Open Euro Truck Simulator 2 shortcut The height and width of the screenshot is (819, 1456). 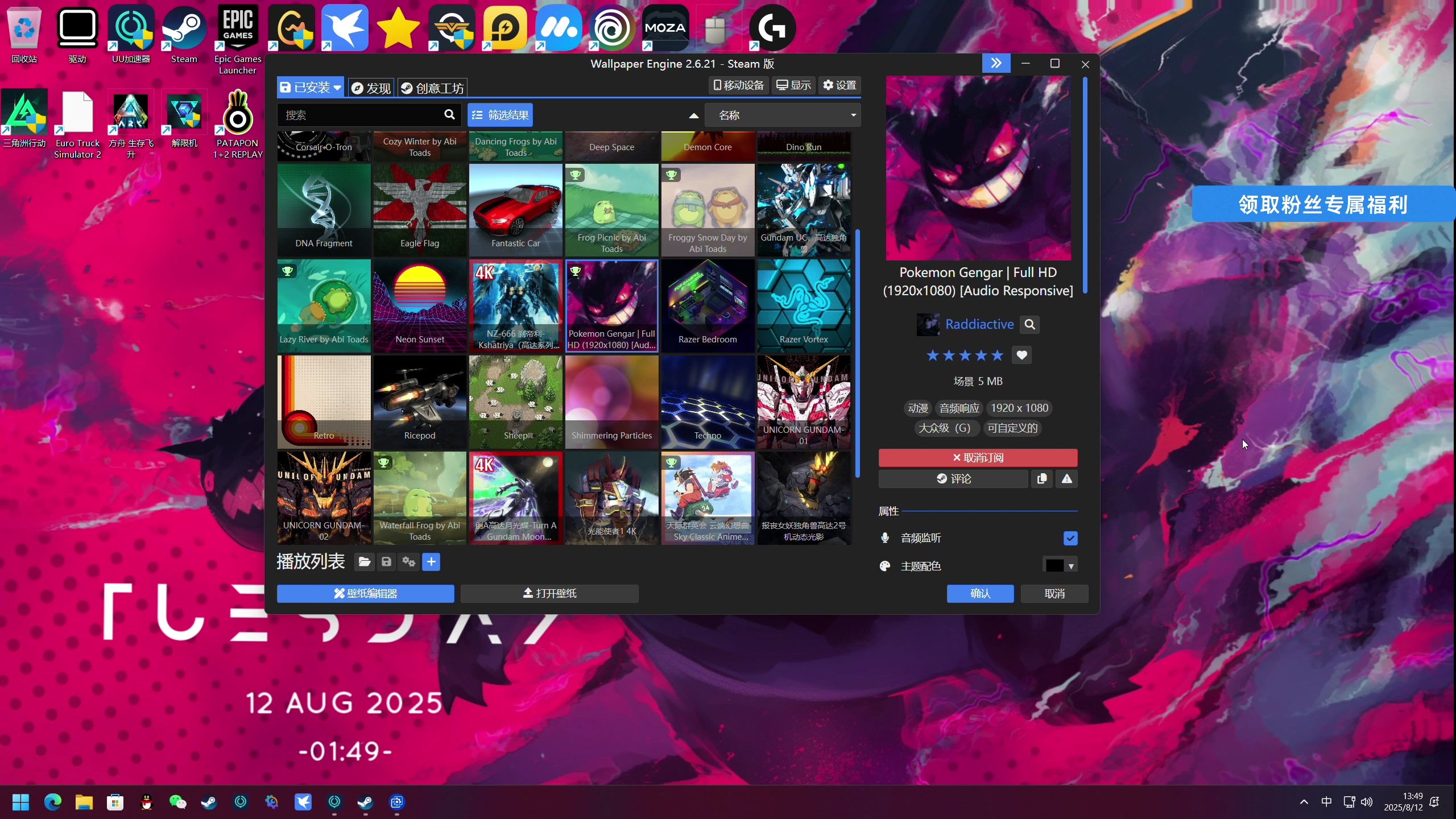coord(77,124)
